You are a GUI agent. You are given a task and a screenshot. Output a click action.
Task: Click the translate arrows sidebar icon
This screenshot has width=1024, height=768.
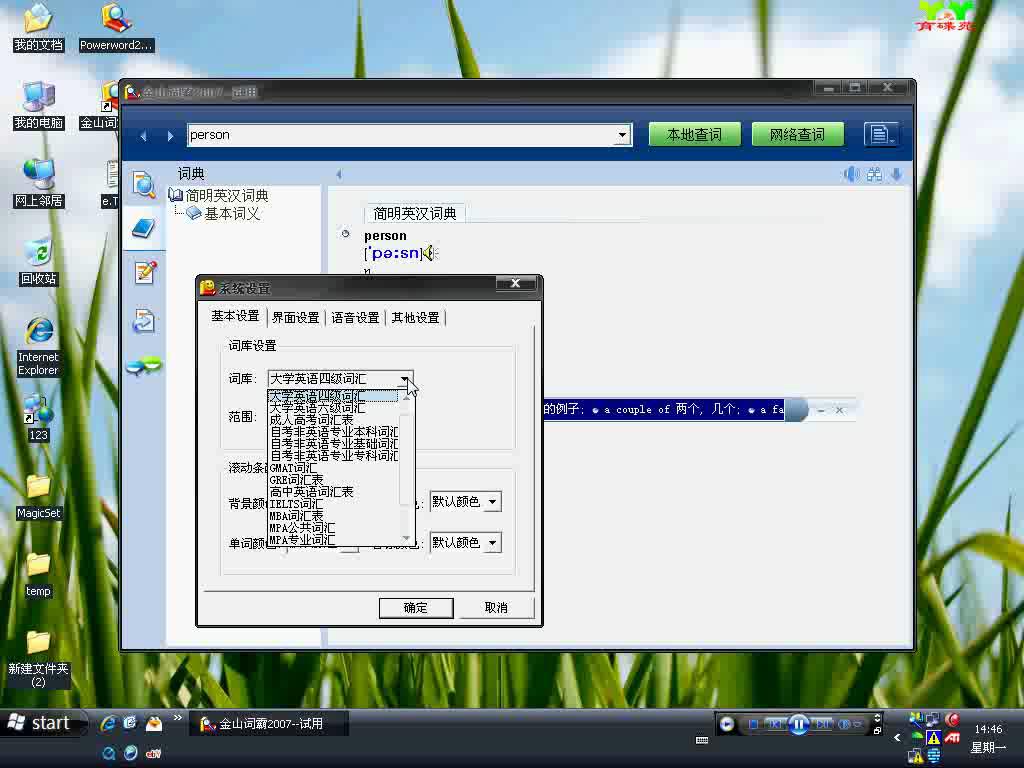point(144,321)
